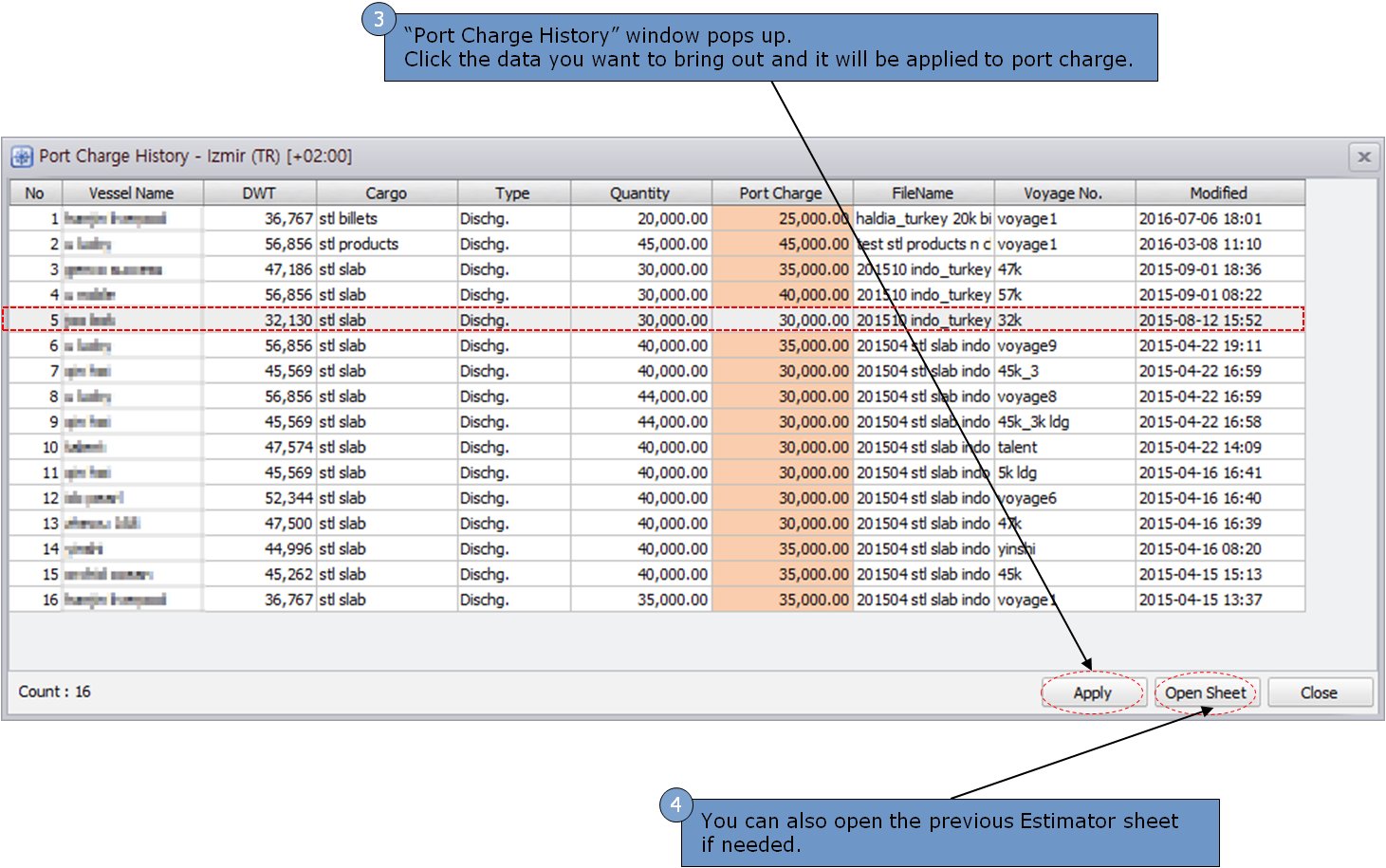The width and height of the screenshot is (1386, 868).
Task: Click the Close button
Action: pos(1320,692)
